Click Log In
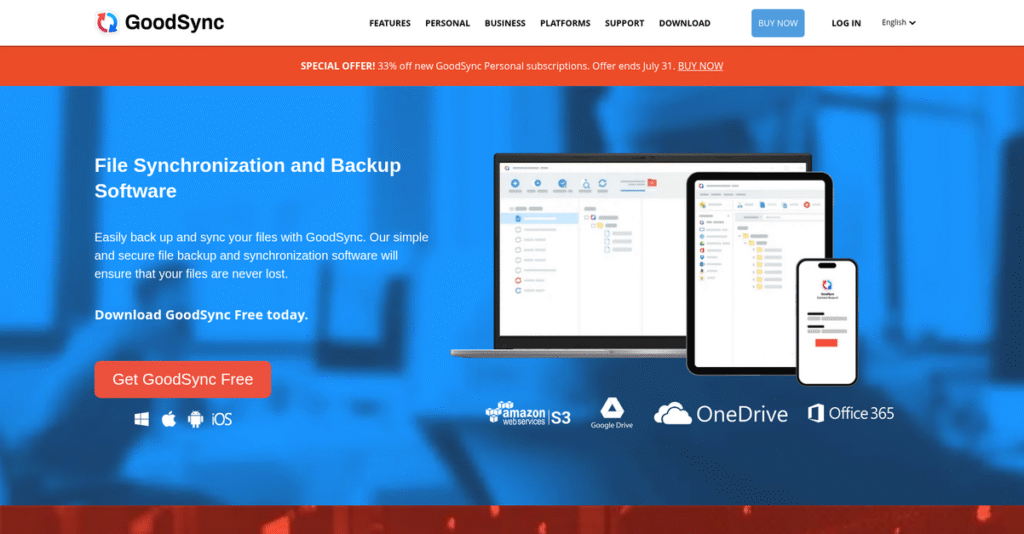The image size is (1024, 534). click(x=846, y=23)
